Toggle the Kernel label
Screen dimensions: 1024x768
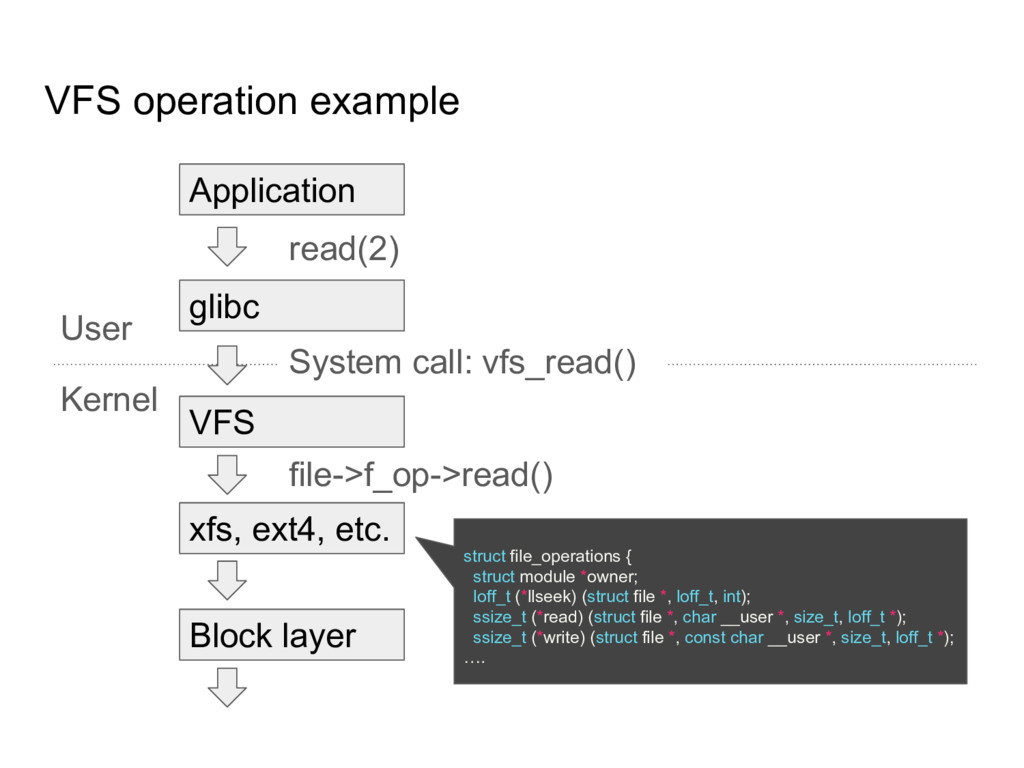(109, 399)
